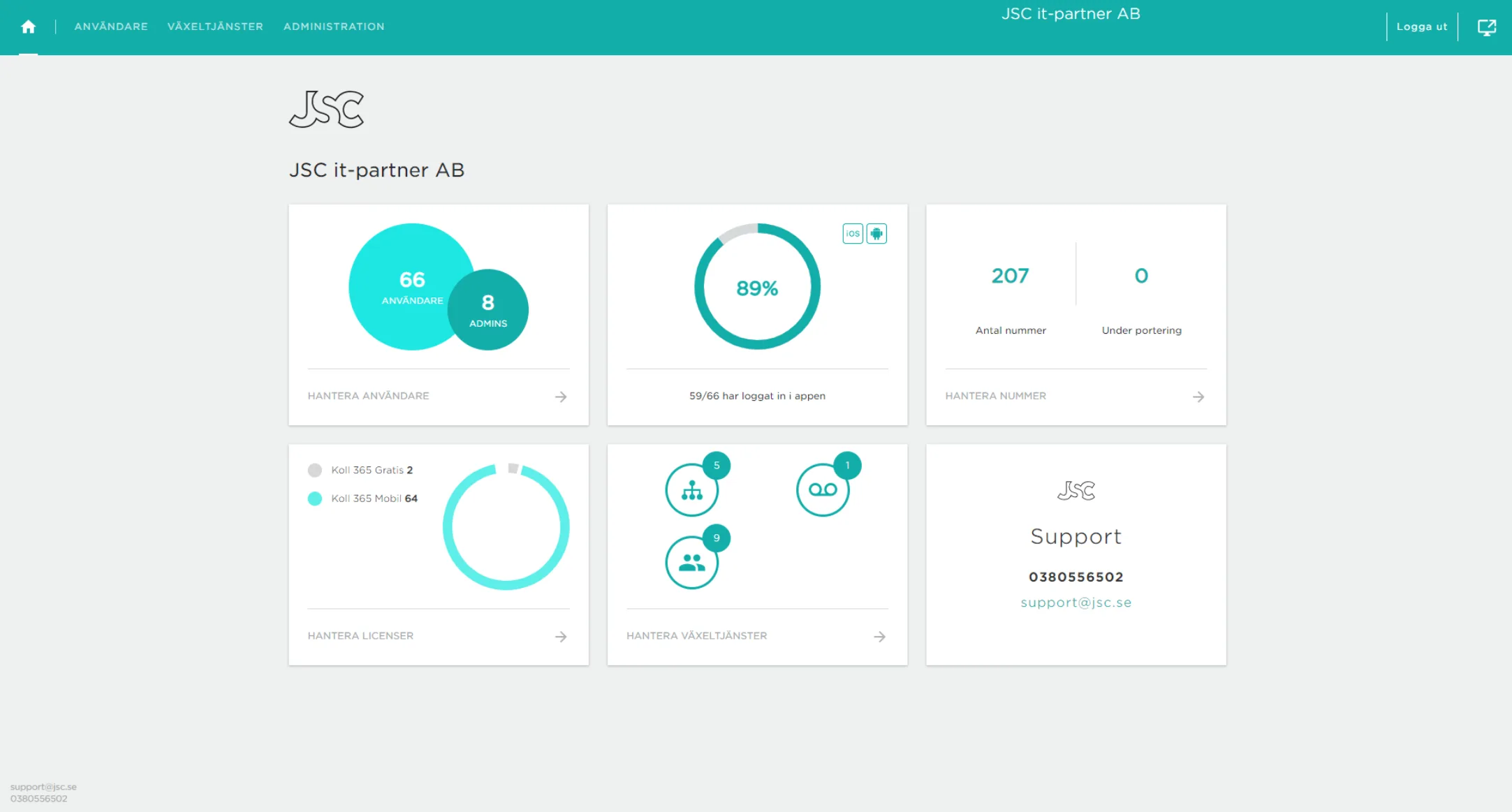The image size is (1512, 812).
Task: Click the license donut chart
Action: click(x=506, y=526)
